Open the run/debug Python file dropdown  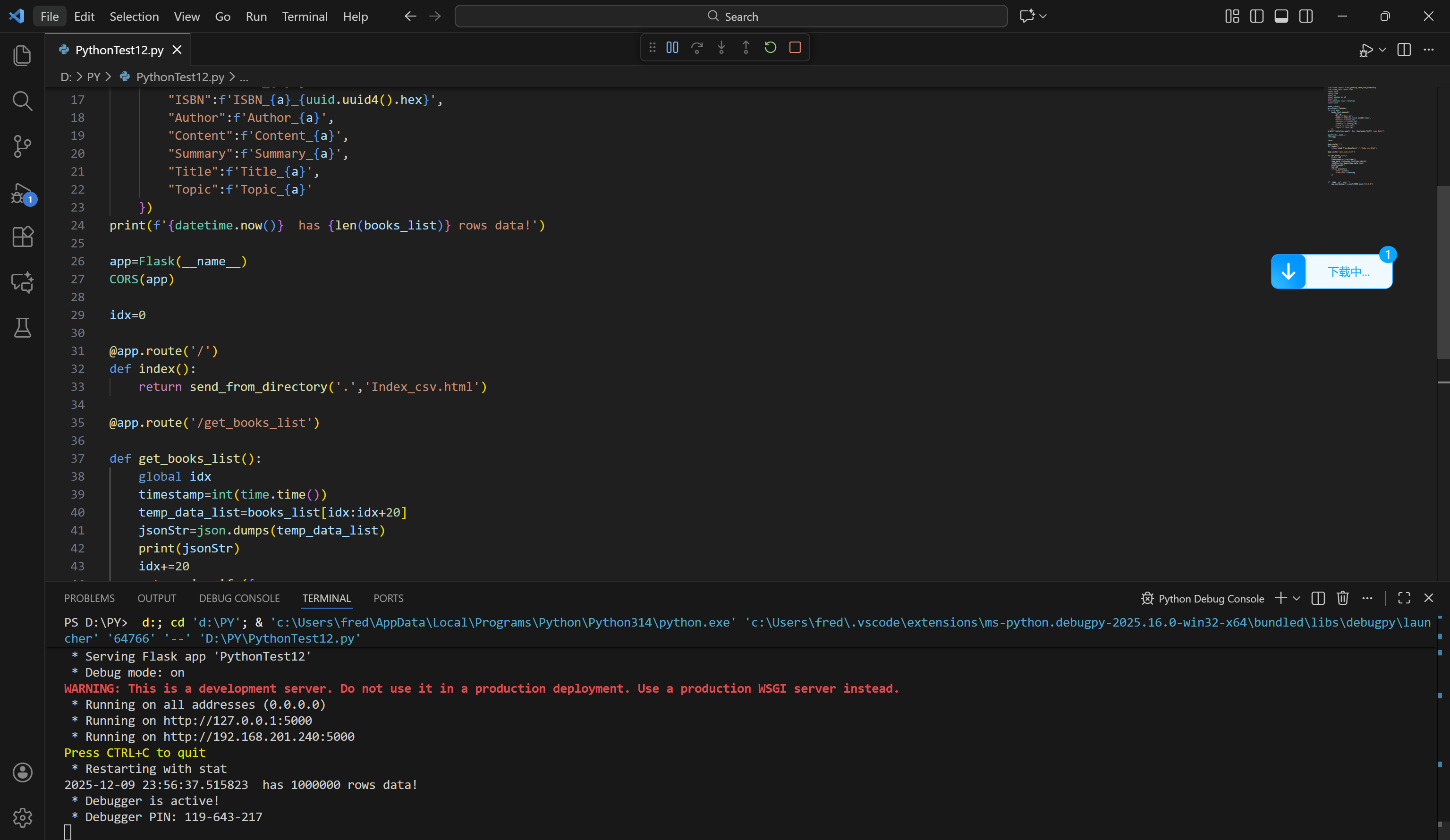[1382, 50]
